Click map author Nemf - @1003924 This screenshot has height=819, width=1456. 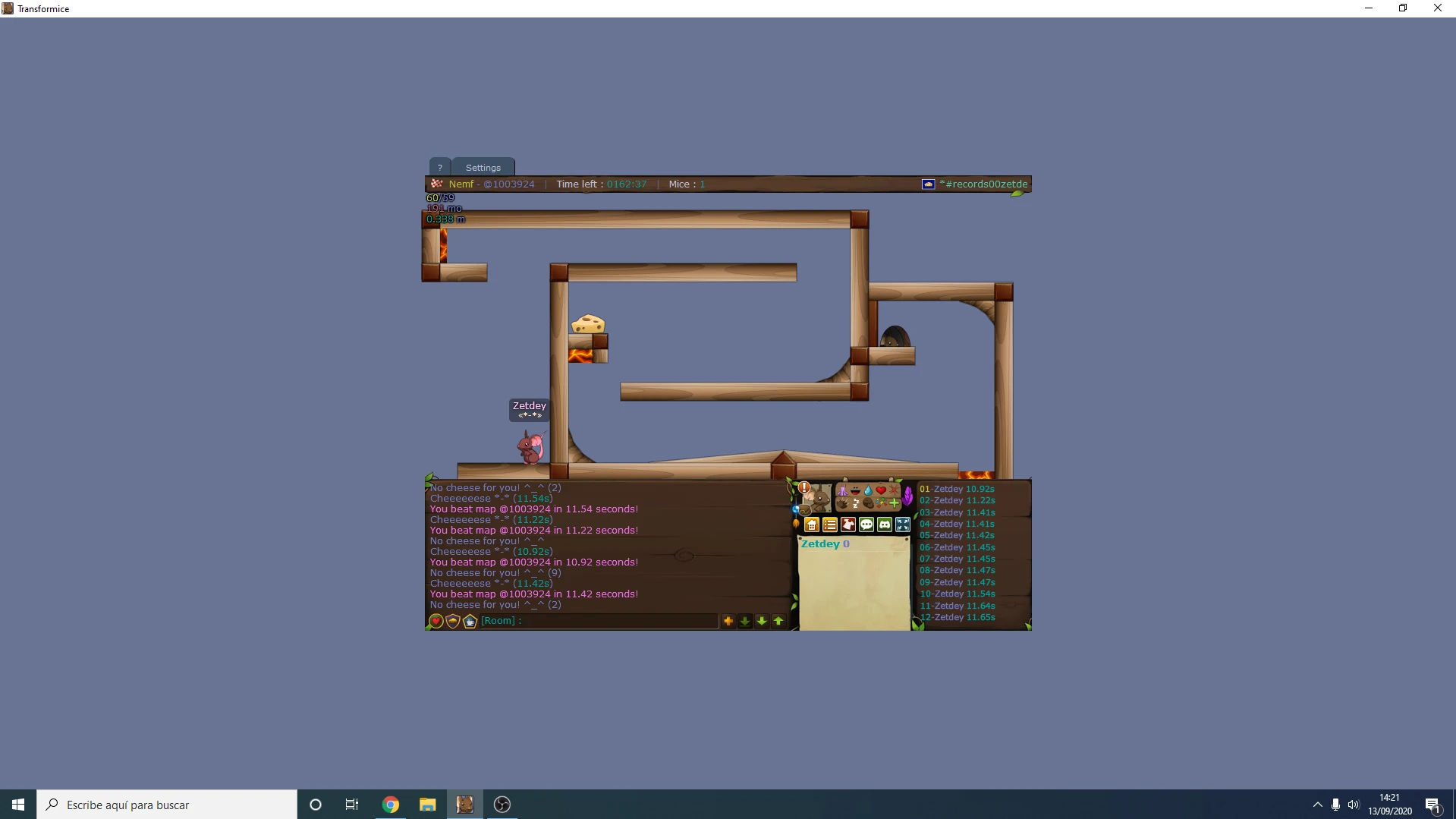click(492, 184)
